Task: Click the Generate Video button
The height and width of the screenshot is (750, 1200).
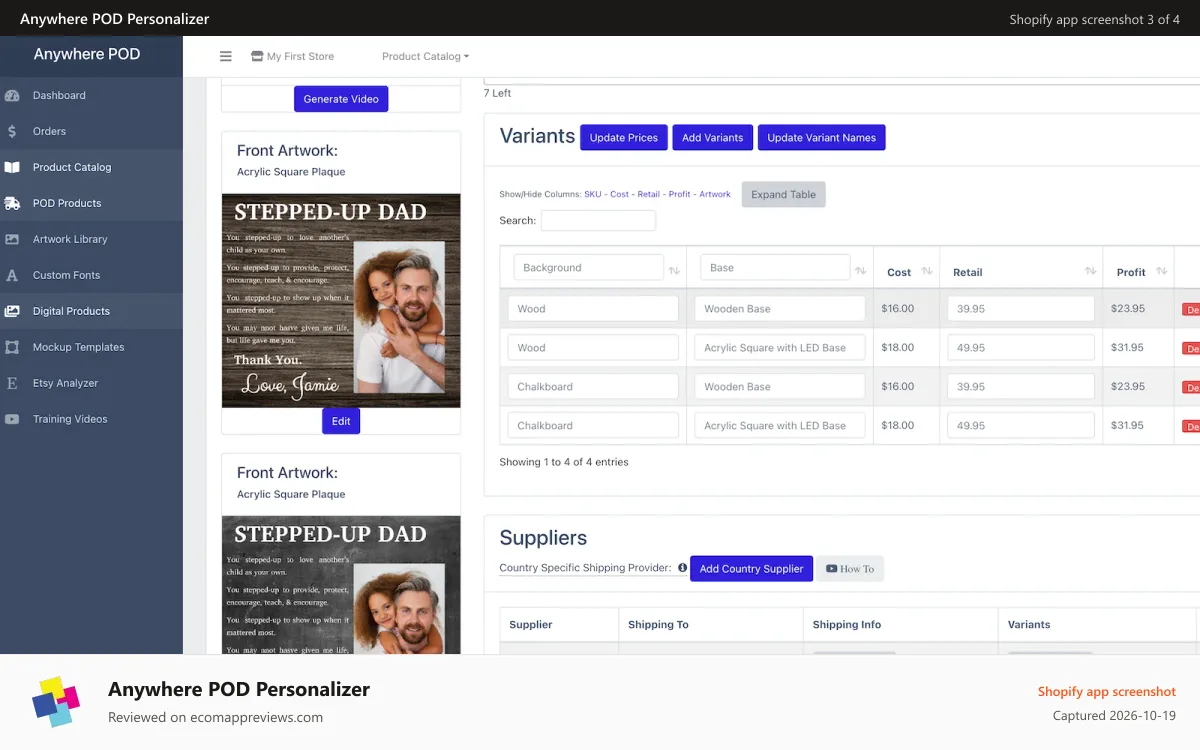Action: 341,99
